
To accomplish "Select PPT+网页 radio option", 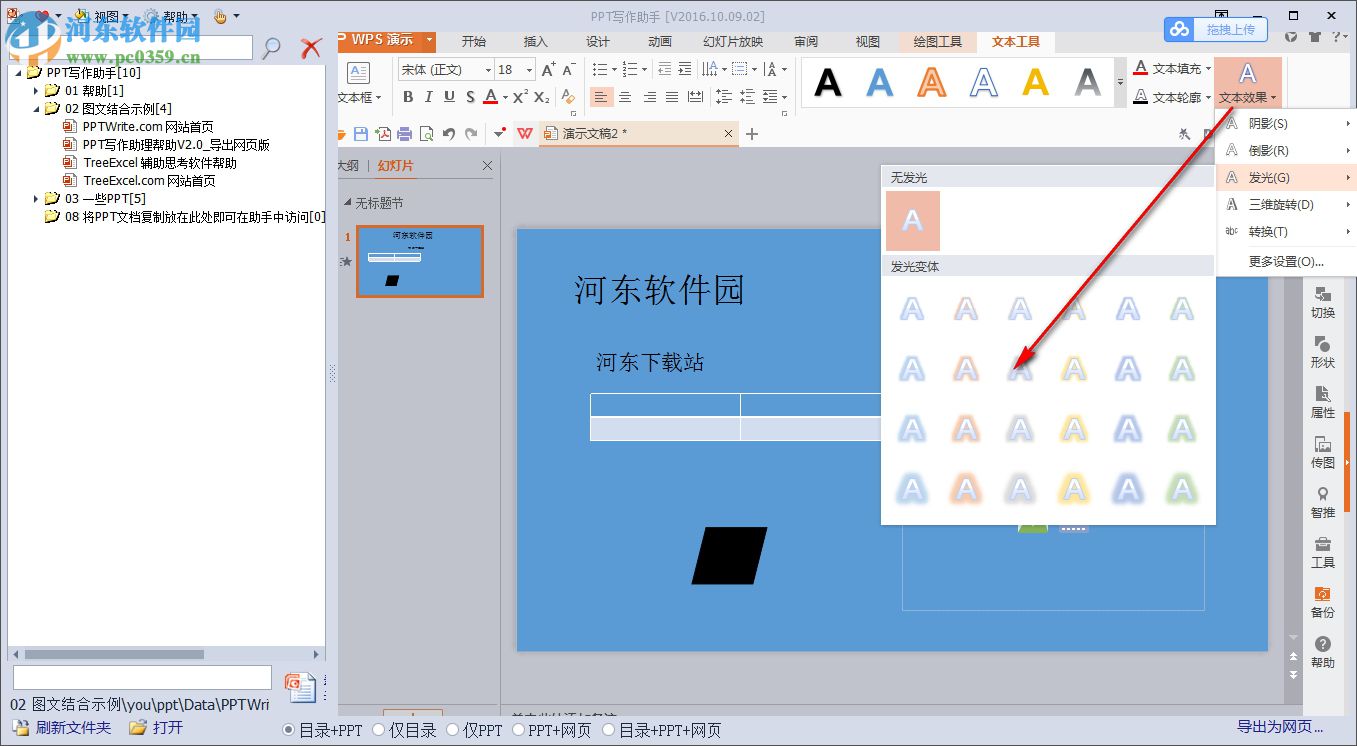I will coord(553,730).
